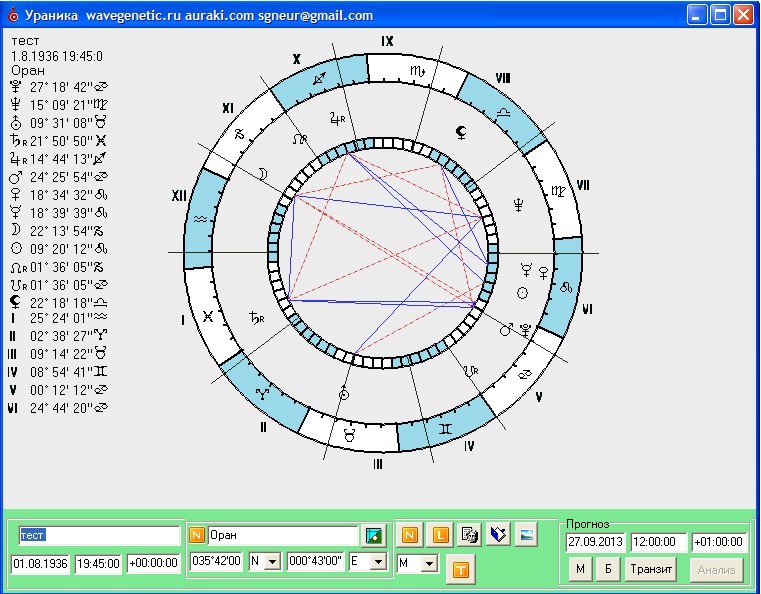Click the orange N natal chart button
761x594 pixels.
pyautogui.click(x=409, y=535)
